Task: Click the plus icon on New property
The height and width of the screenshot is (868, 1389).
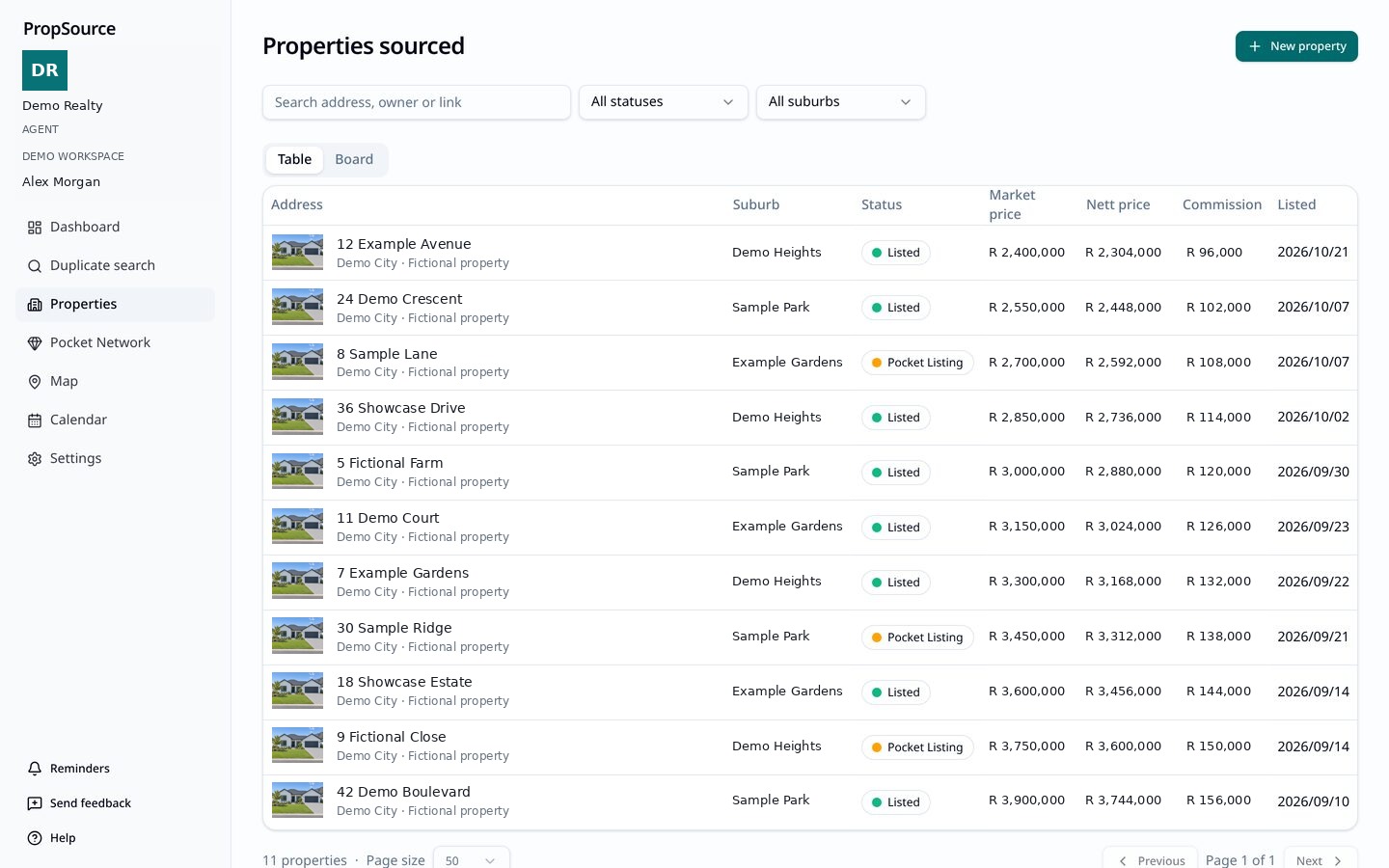Action: pyautogui.click(x=1255, y=46)
